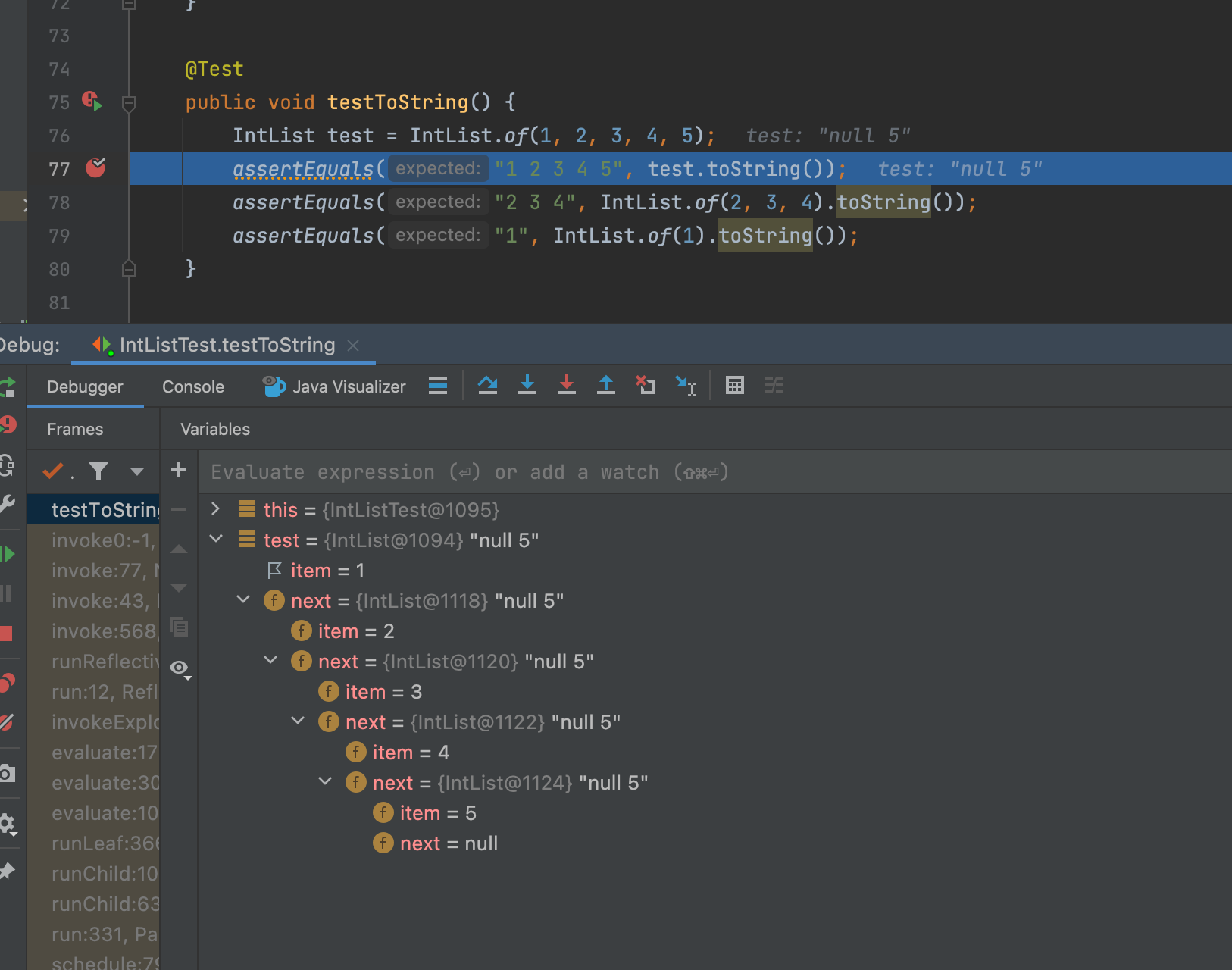Click the Step Into icon
The width and height of the screenshot is (1232, 970).
(x=527, y=386)
